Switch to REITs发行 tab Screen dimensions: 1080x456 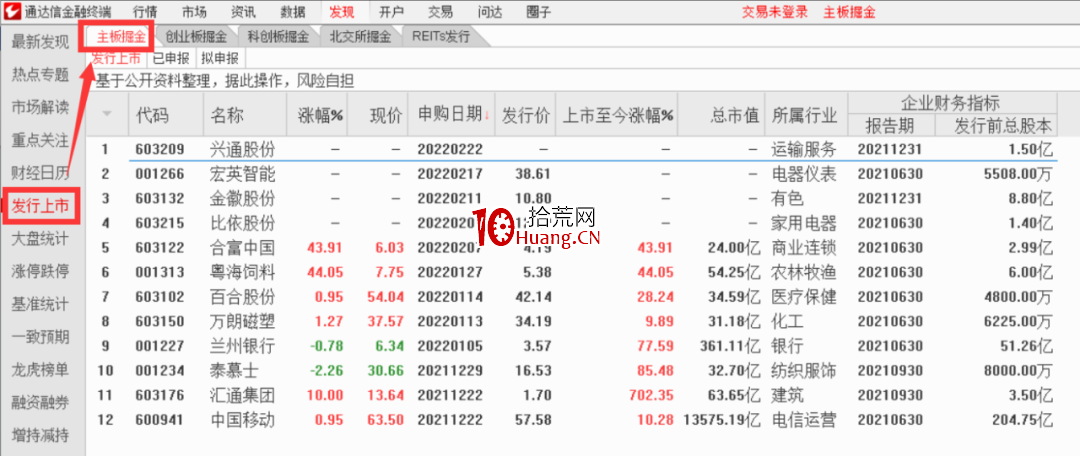(x=441, y=37)
